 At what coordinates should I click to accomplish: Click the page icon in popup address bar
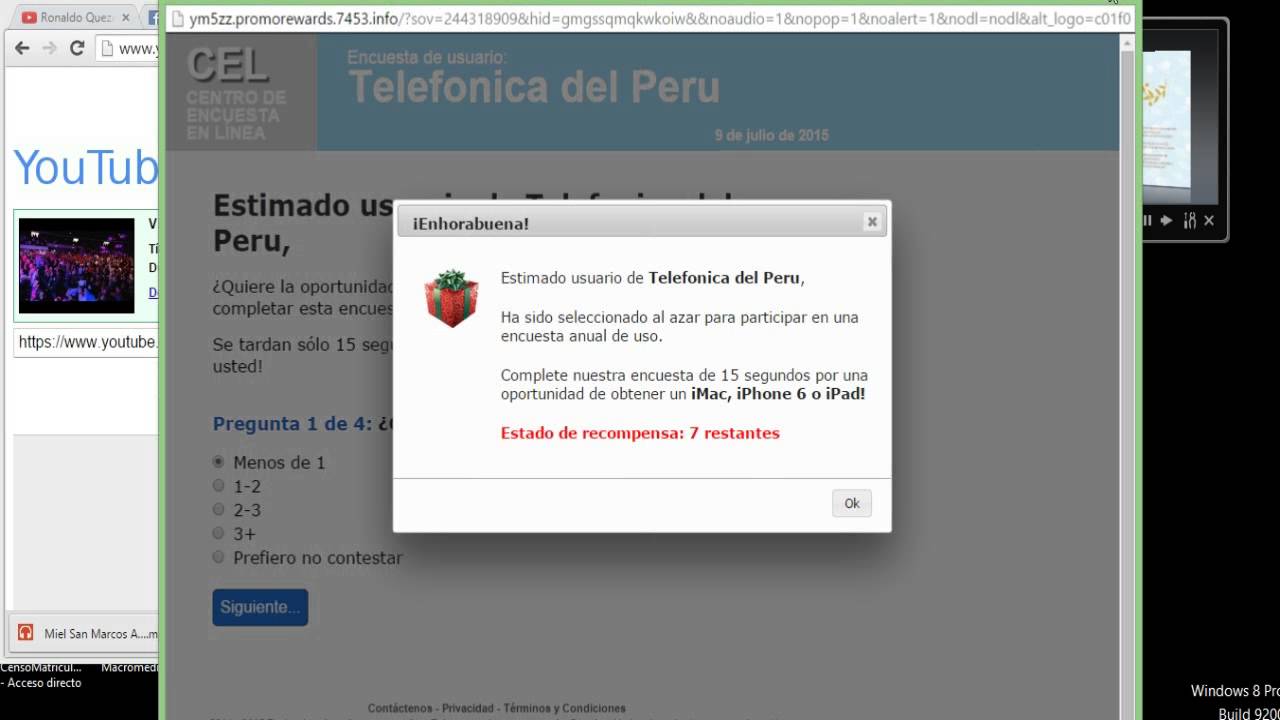coord(178,18)
